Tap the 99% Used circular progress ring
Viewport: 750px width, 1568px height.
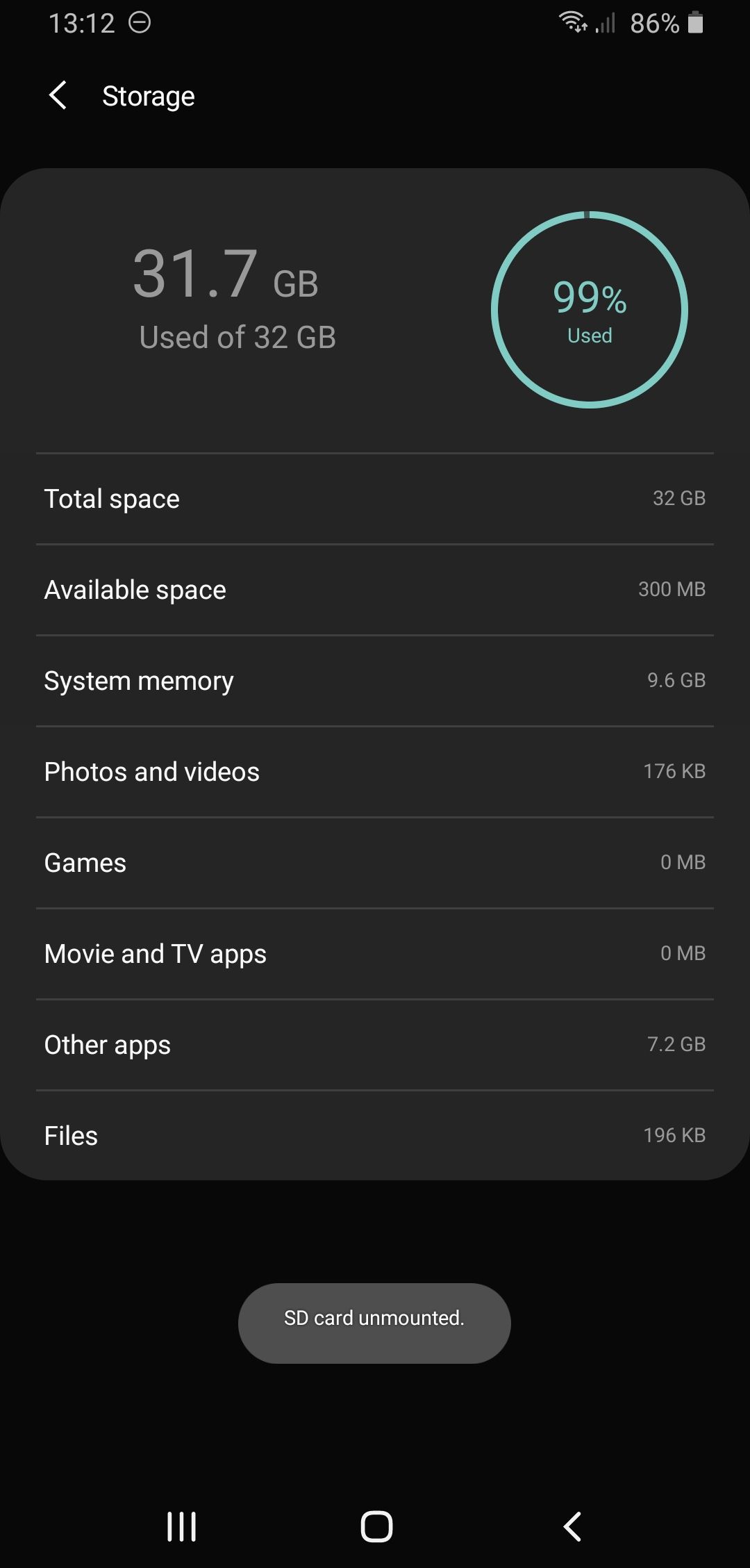(x=590, y=310)
